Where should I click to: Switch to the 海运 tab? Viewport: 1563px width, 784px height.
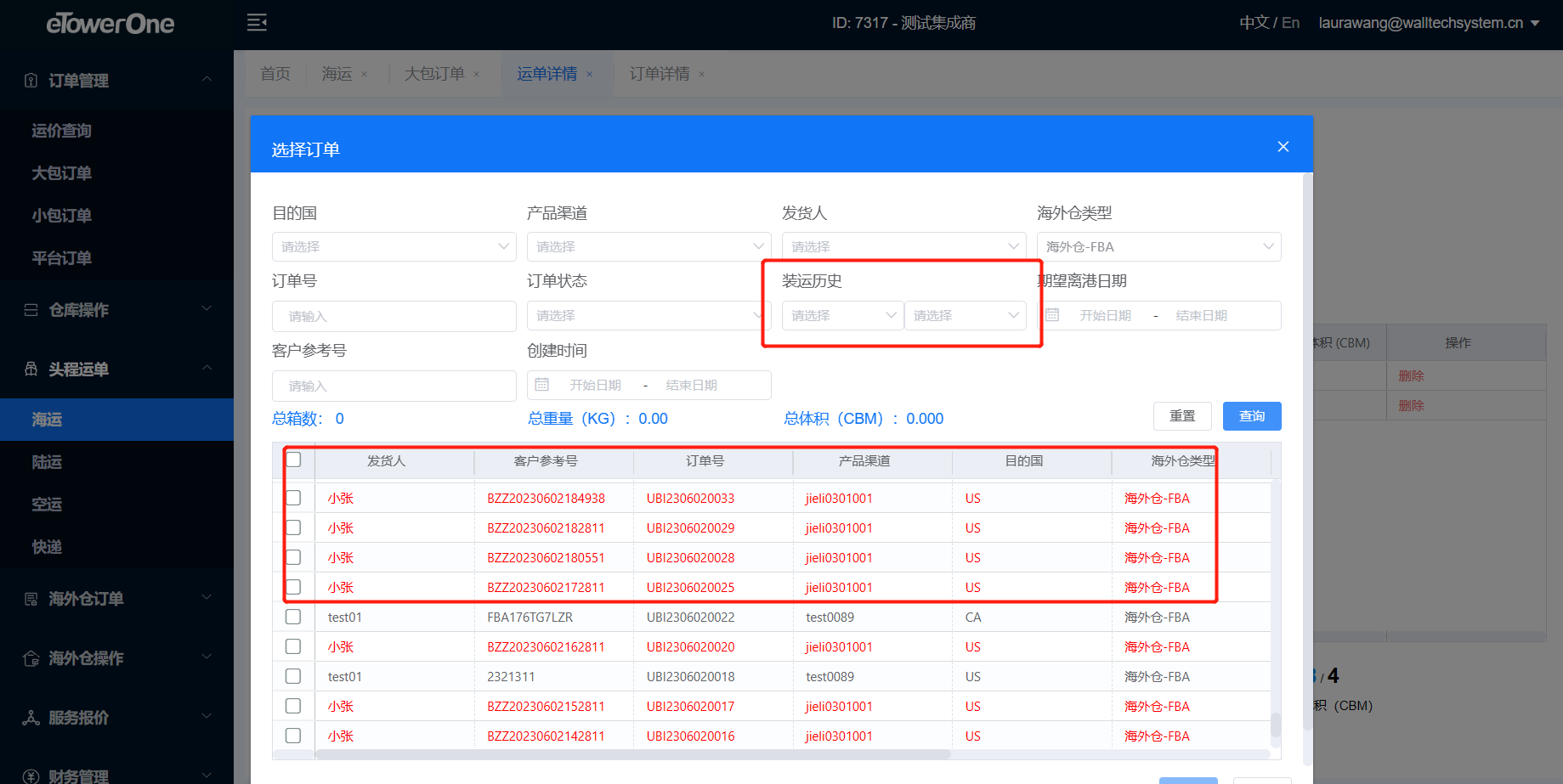337,74
